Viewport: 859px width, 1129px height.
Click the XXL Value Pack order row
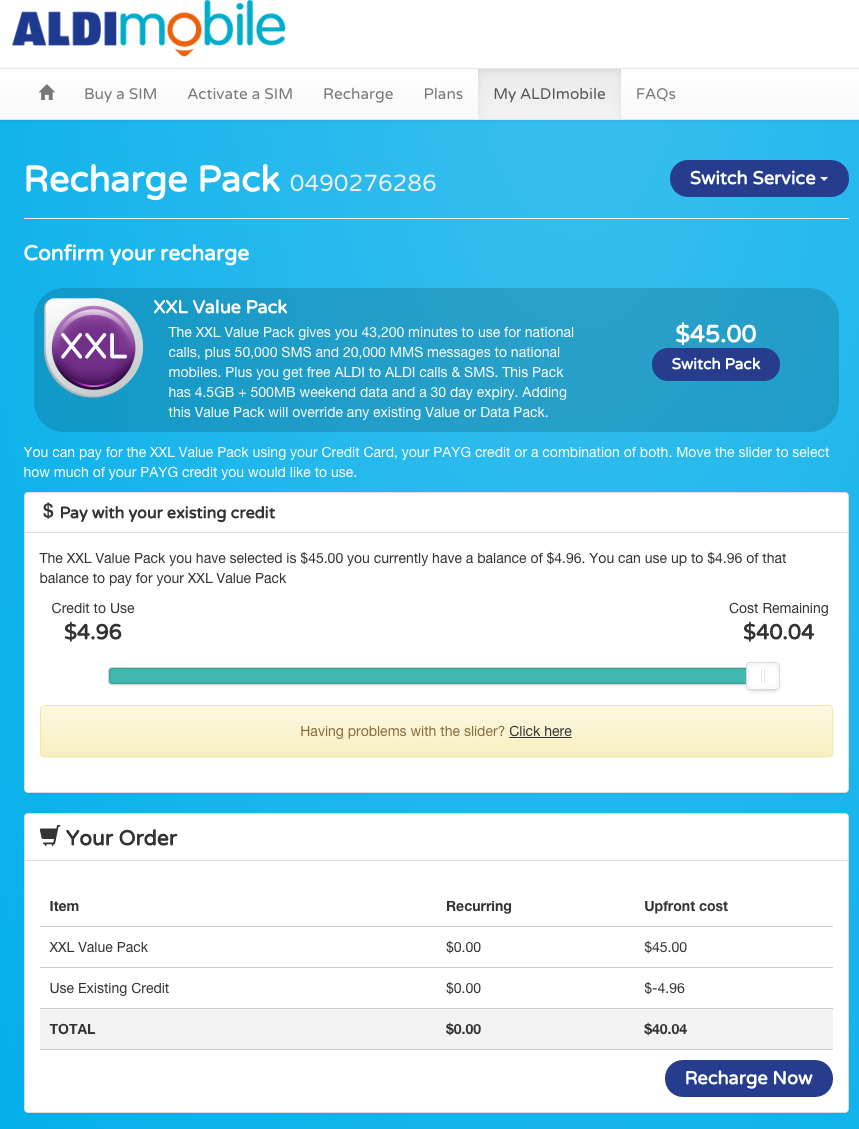click(x=436, y=947)
